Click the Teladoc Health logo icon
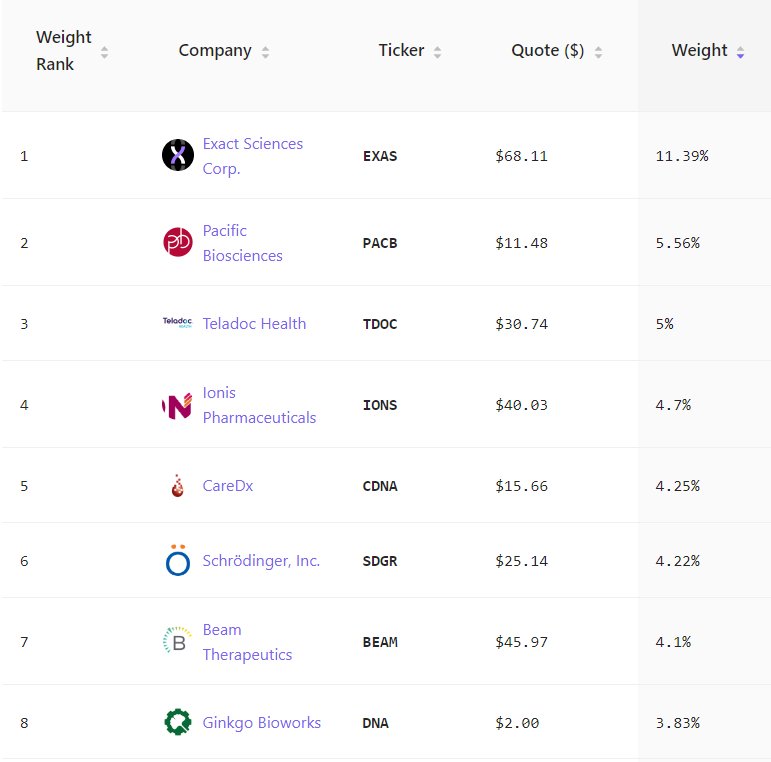 click(x=177, y=322)
